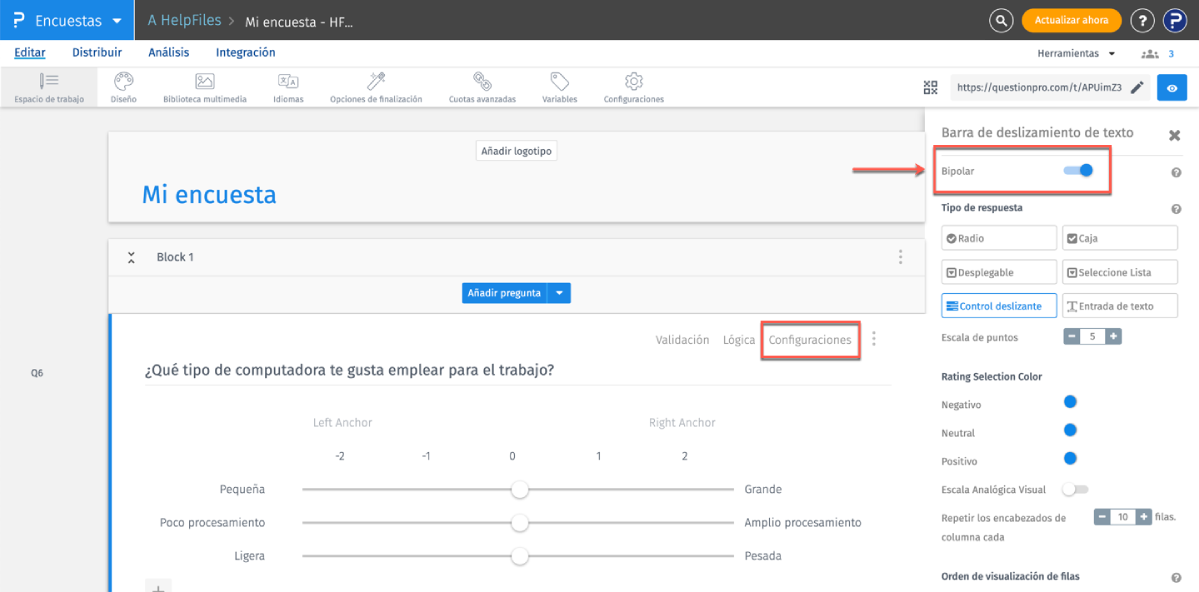Image resolution: width=1199 pixels, height=592 pixels.
Task: Select Seleccione Lista response type
Action: coord(1119,272)
